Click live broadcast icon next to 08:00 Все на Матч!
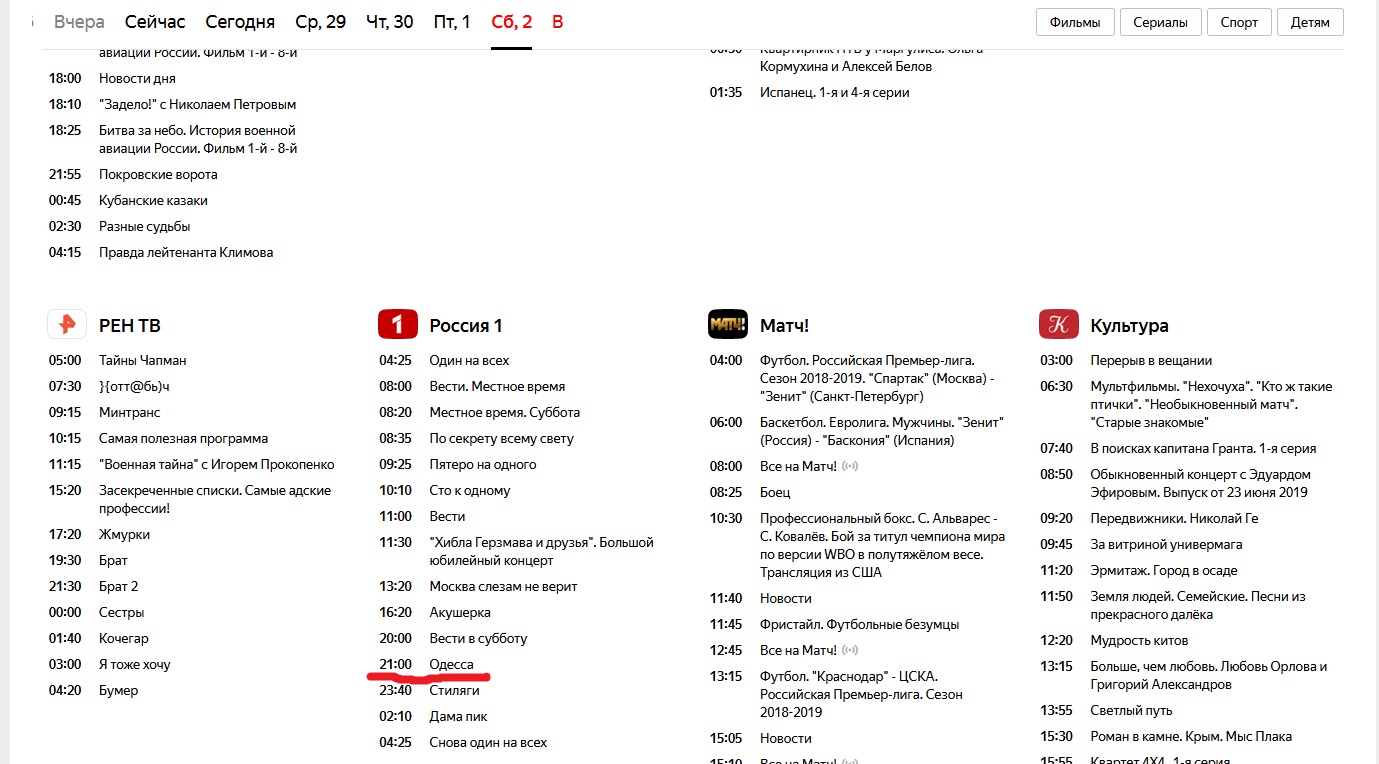The width and height of the screenshot is (1379, 764). tap(851, 467)
